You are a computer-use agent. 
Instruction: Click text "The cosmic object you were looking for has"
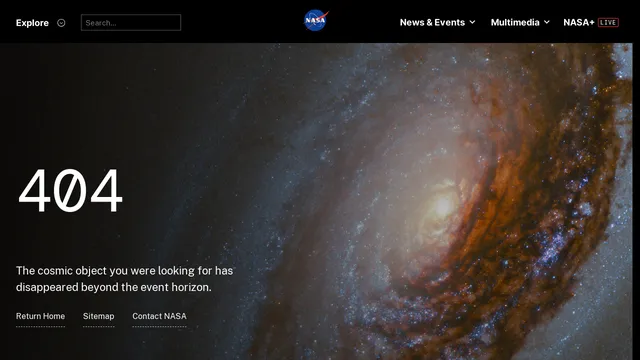[x=124, y=271]
